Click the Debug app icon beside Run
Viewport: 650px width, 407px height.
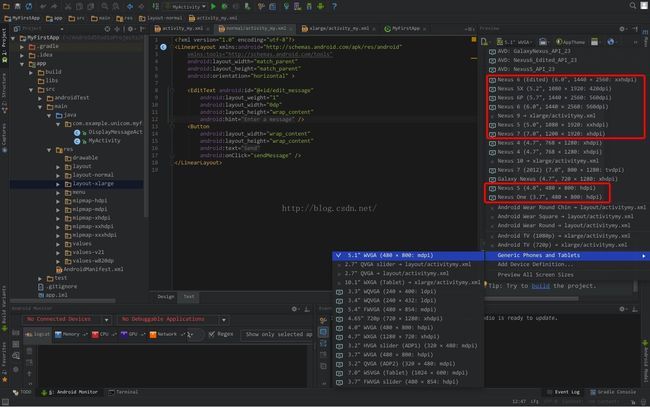[225, 6]
